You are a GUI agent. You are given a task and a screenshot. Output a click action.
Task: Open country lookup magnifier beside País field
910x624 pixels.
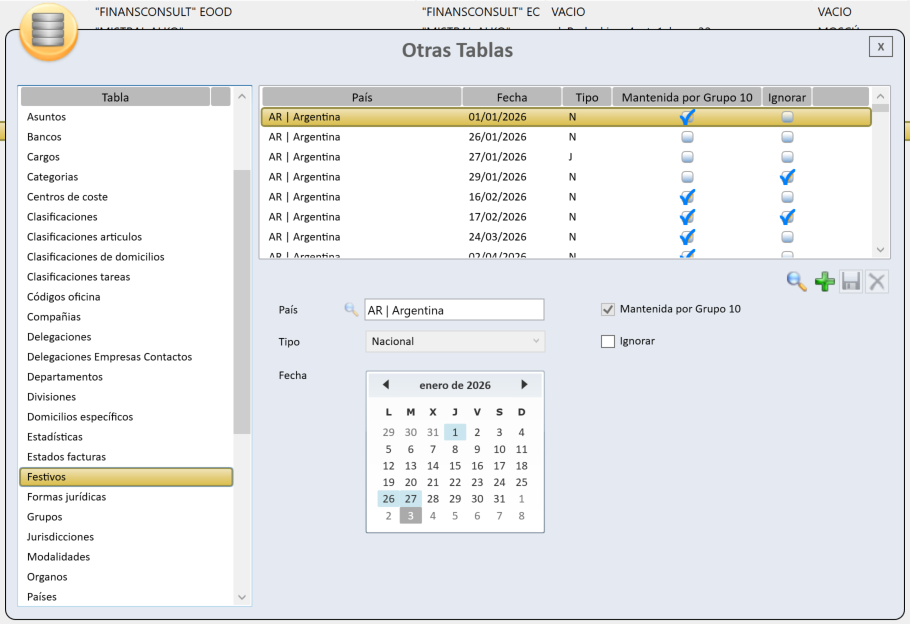click(x=351, y=310)
